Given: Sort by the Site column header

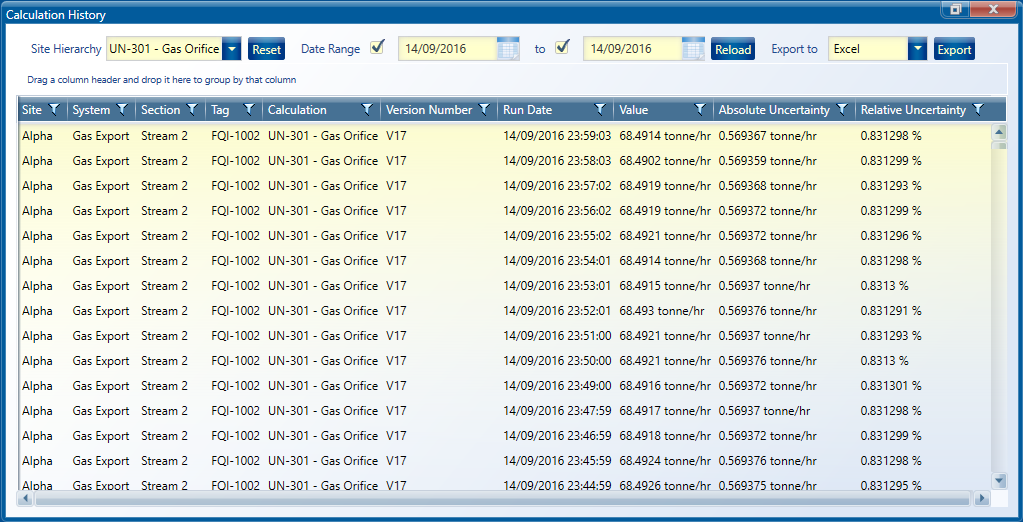Looking at the screenshot, I should click(32, 110).
